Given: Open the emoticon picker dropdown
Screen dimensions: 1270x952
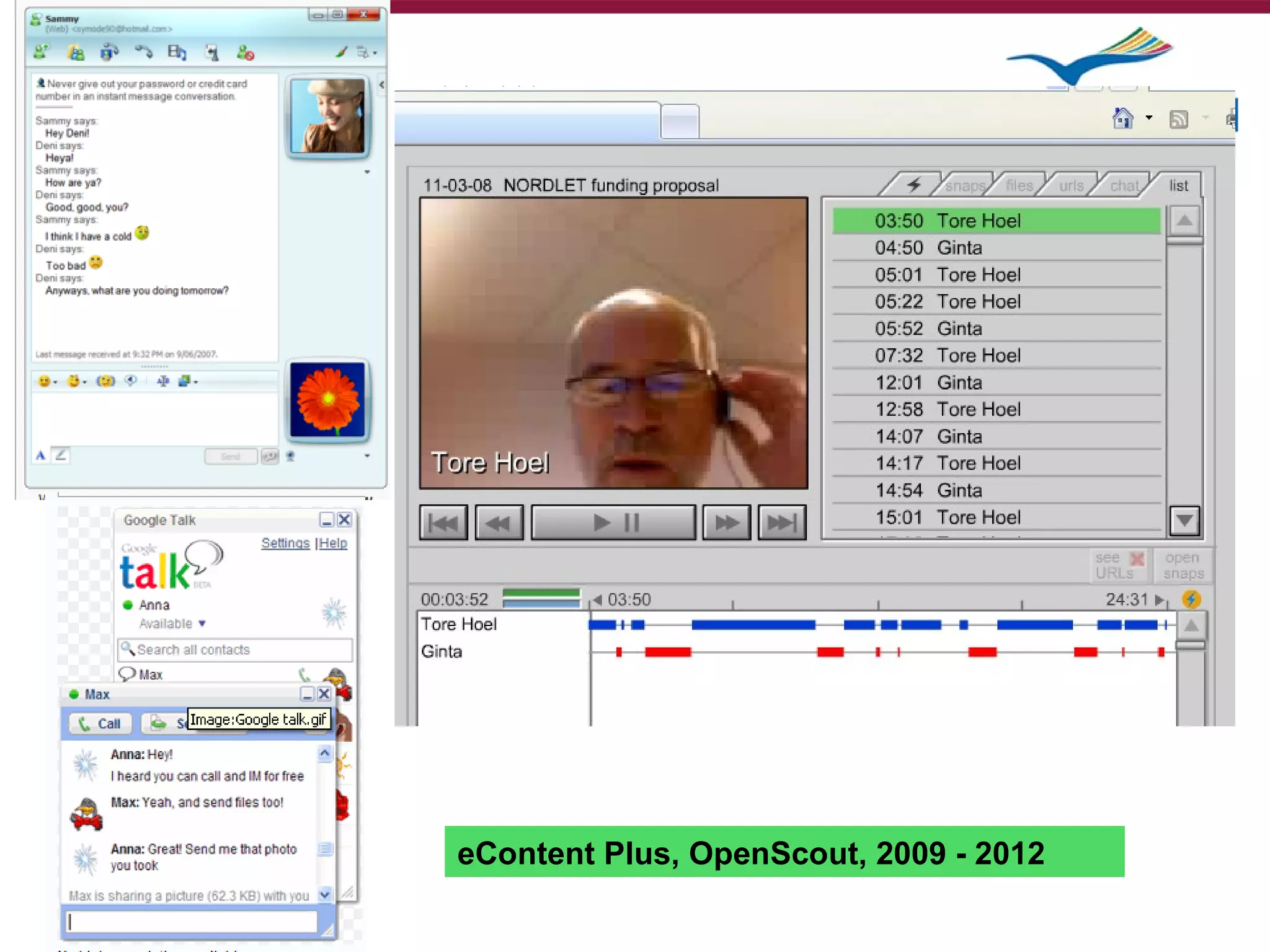Looking at the screenshot, I should point(47,381).
